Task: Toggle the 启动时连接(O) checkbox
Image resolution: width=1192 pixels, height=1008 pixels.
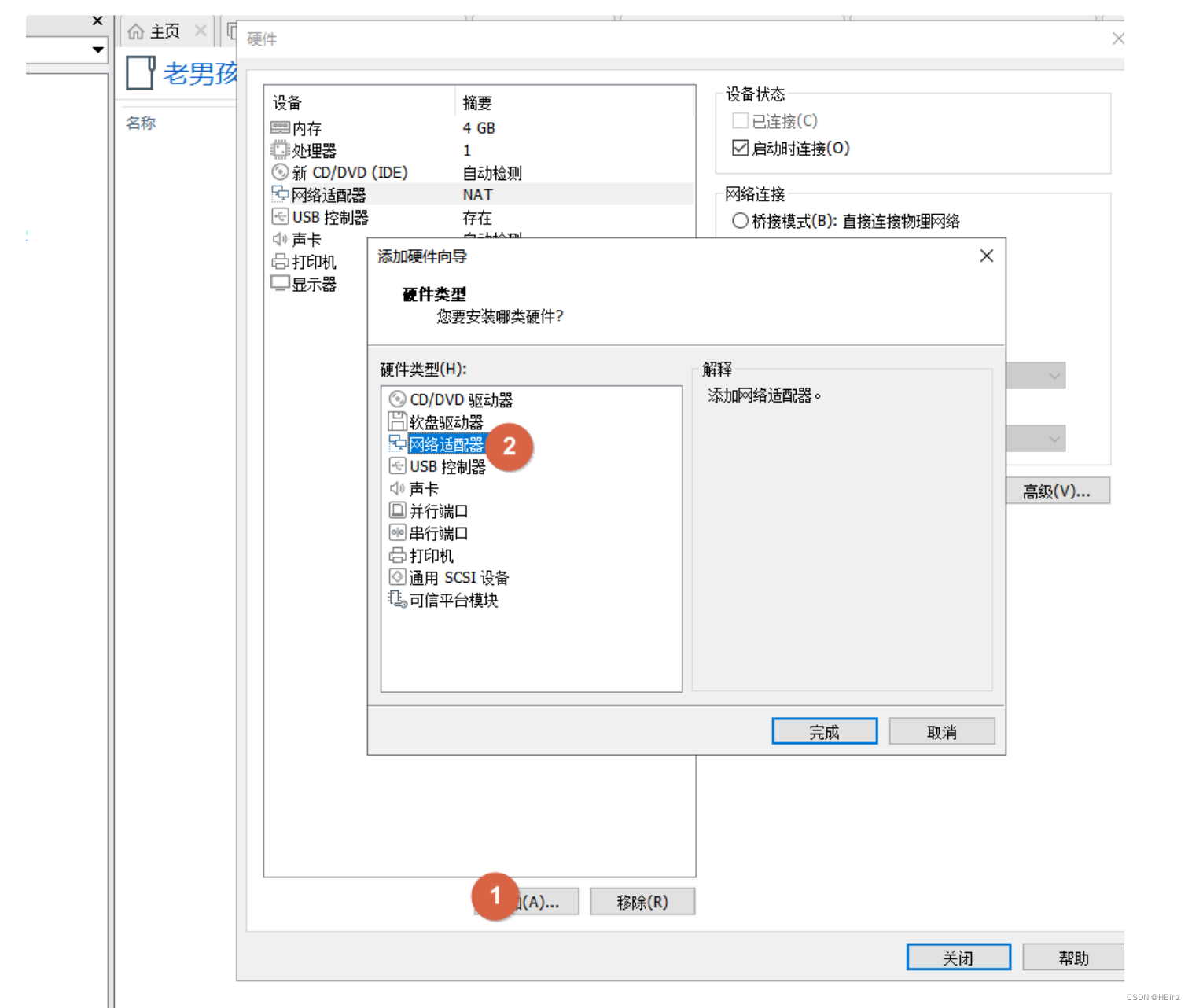Action: click(740, 147)
